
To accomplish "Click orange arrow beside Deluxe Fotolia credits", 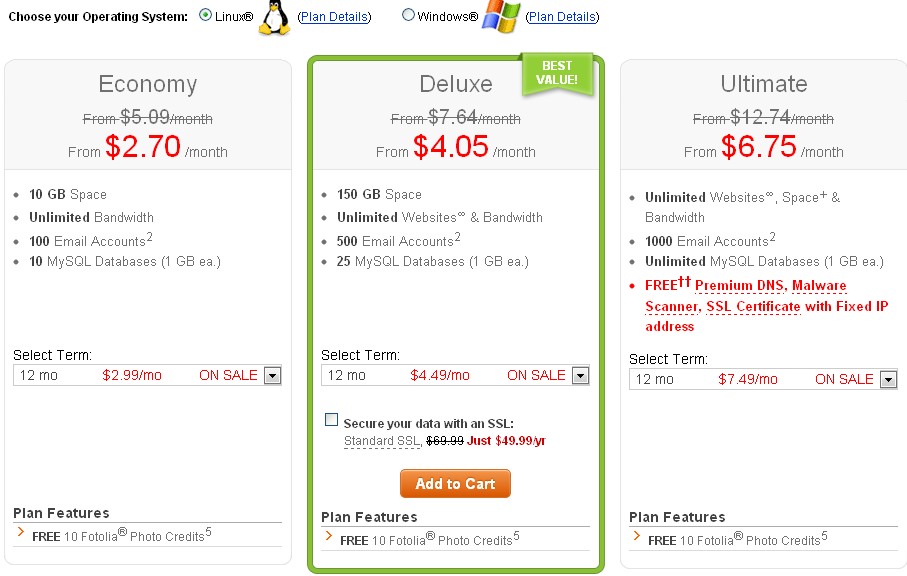I will [328, 538].
